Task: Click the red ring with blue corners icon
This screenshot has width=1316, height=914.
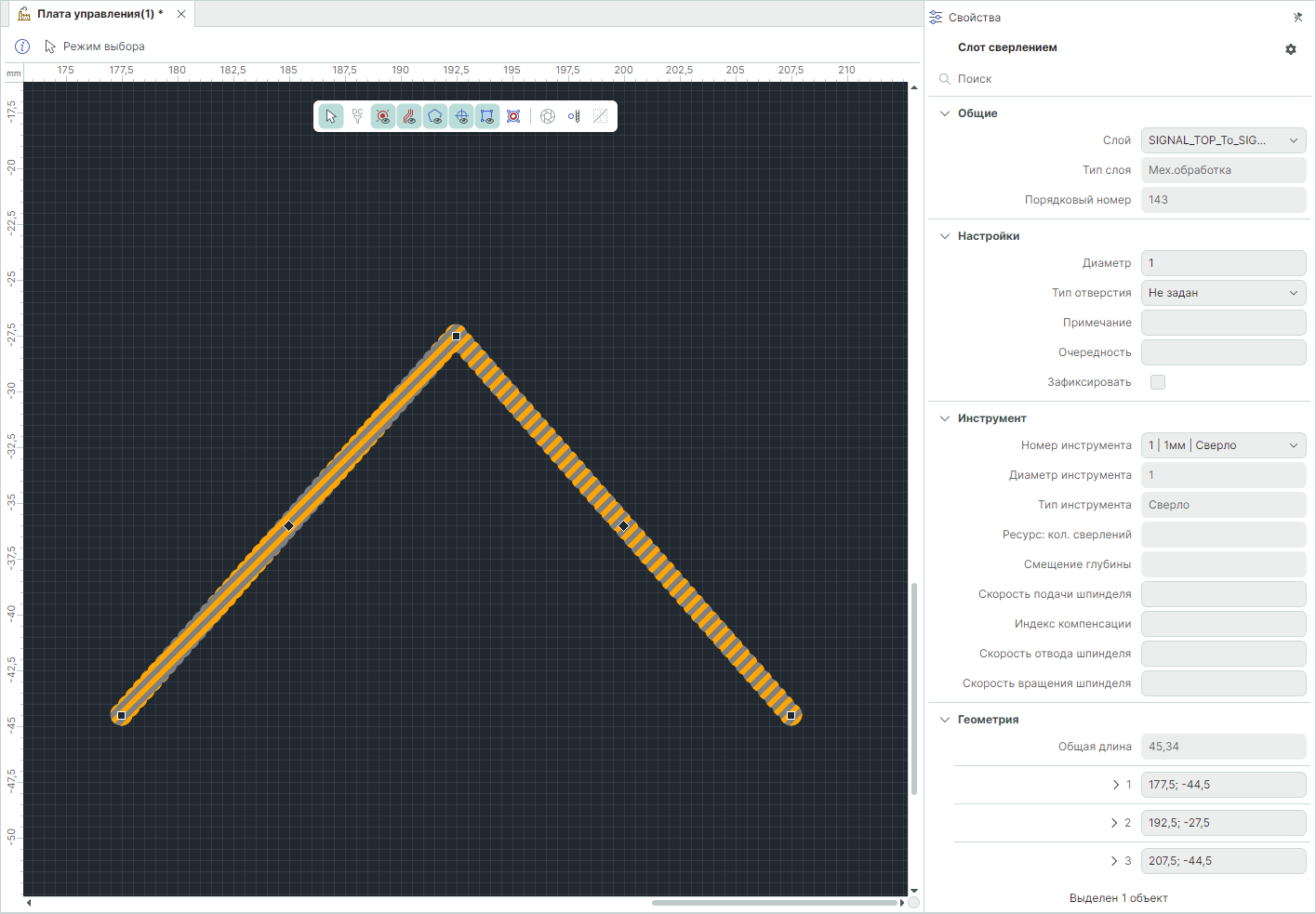Action: [513, 116]
